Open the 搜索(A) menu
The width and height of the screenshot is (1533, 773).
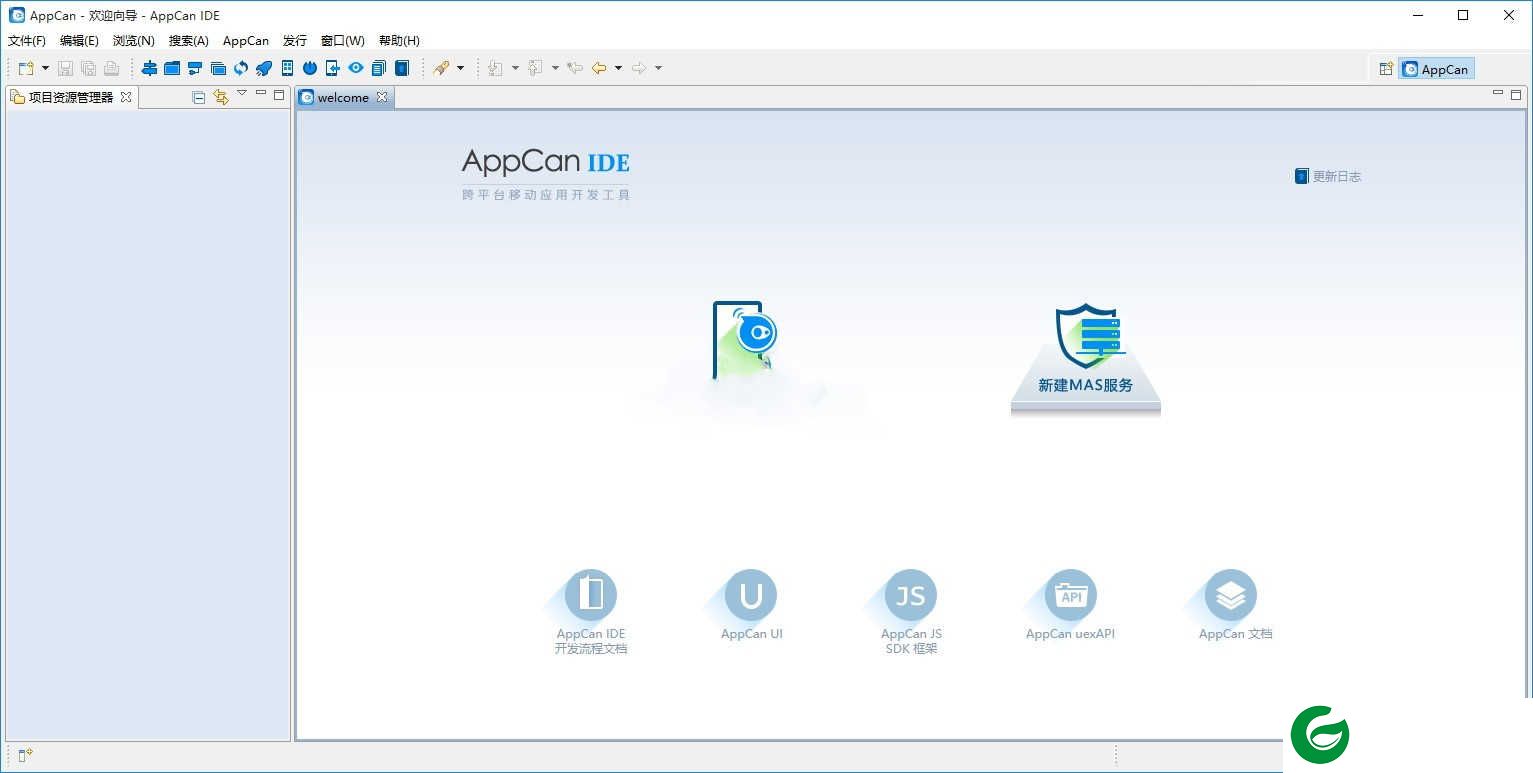click(189, 41)
